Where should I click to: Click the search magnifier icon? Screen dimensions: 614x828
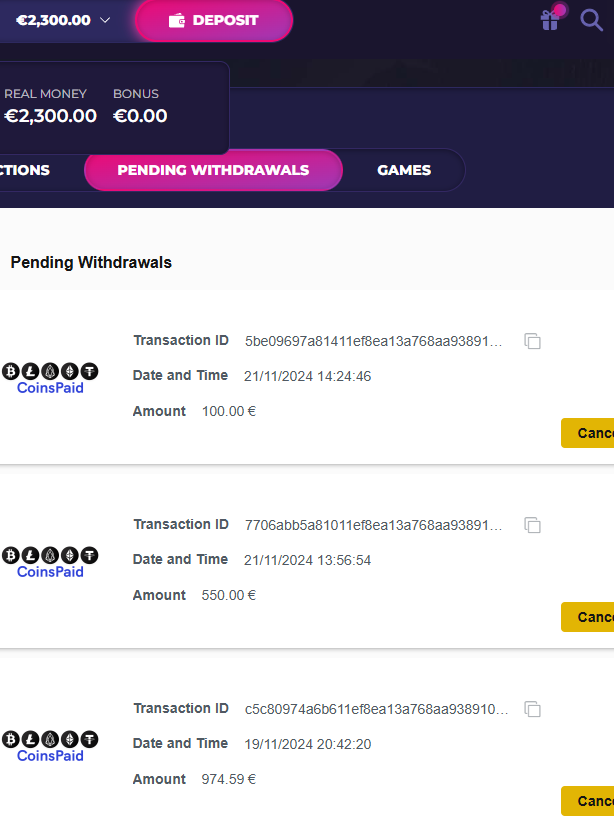(x=591, y=19)
